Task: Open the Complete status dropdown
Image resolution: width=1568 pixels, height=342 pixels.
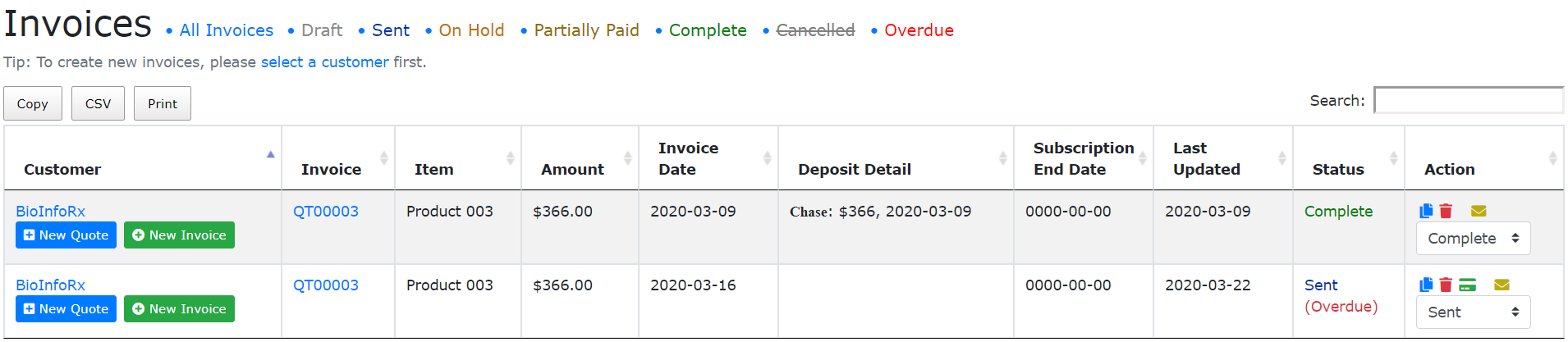Action: point(1473,239)
